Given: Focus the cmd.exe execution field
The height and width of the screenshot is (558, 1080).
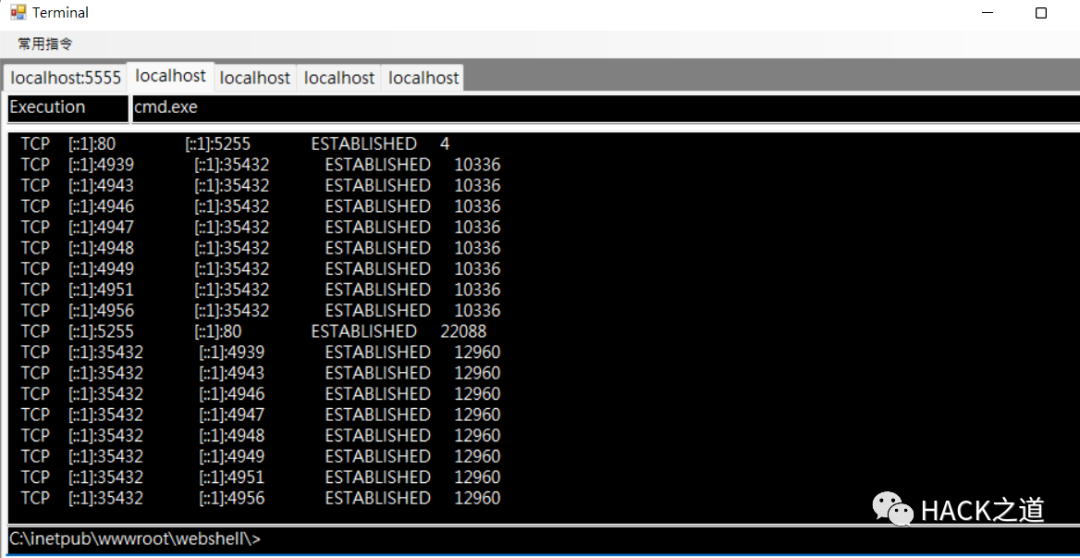Looking at the screenshot, I should 605,108.
